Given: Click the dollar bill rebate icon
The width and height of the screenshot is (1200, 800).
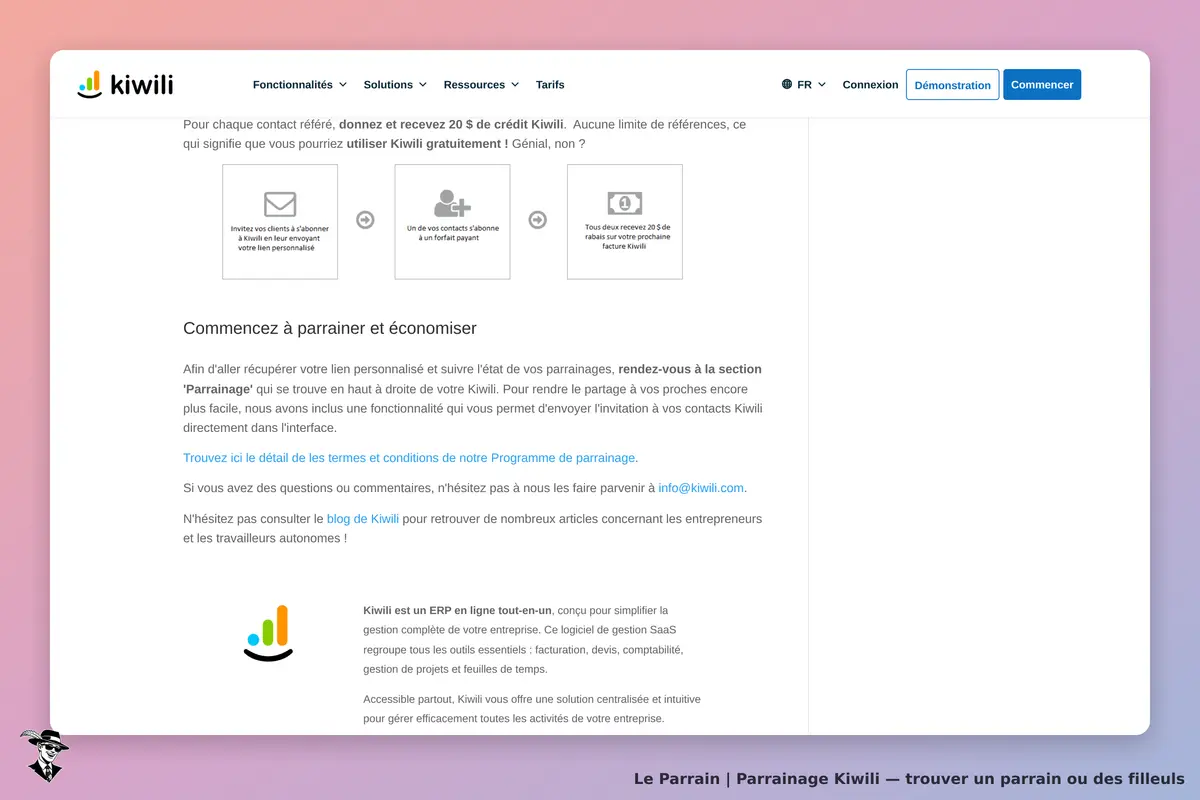Looking at the screenshot, I should coord(625,203).
